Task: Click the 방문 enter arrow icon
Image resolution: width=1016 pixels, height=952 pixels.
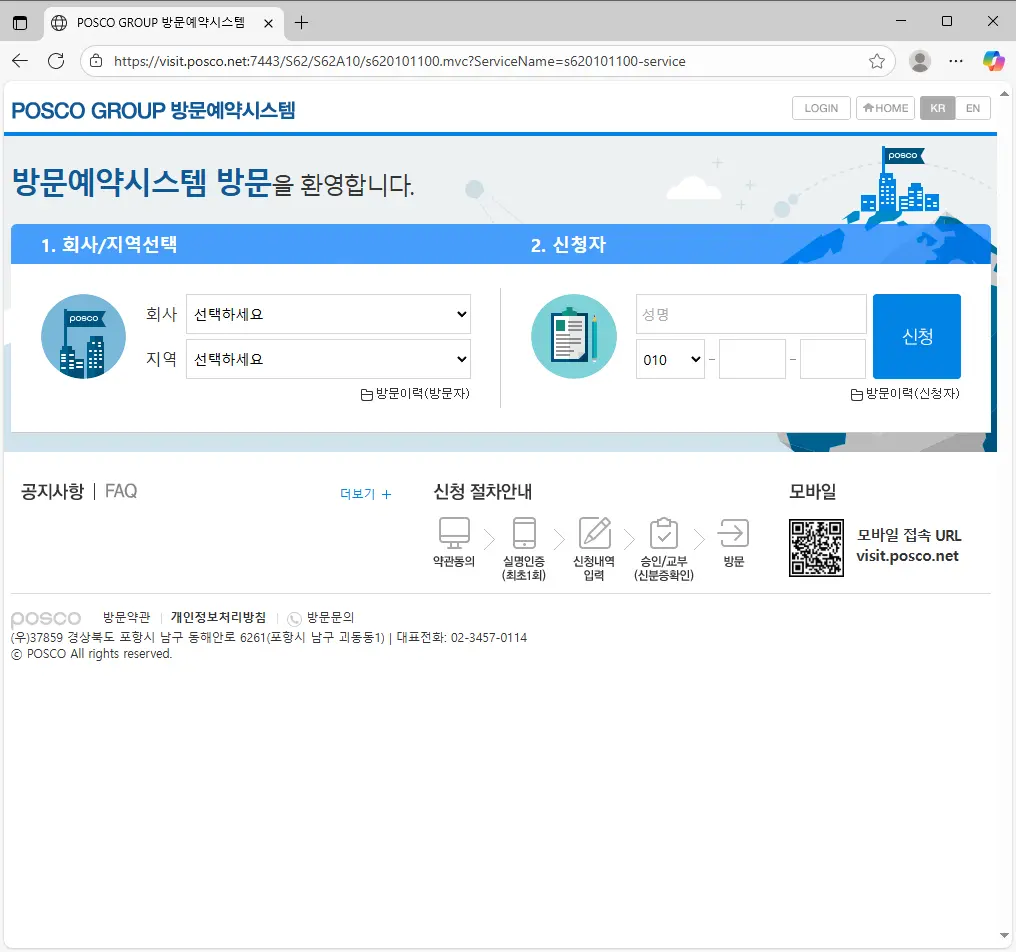Action: point(733,533)
